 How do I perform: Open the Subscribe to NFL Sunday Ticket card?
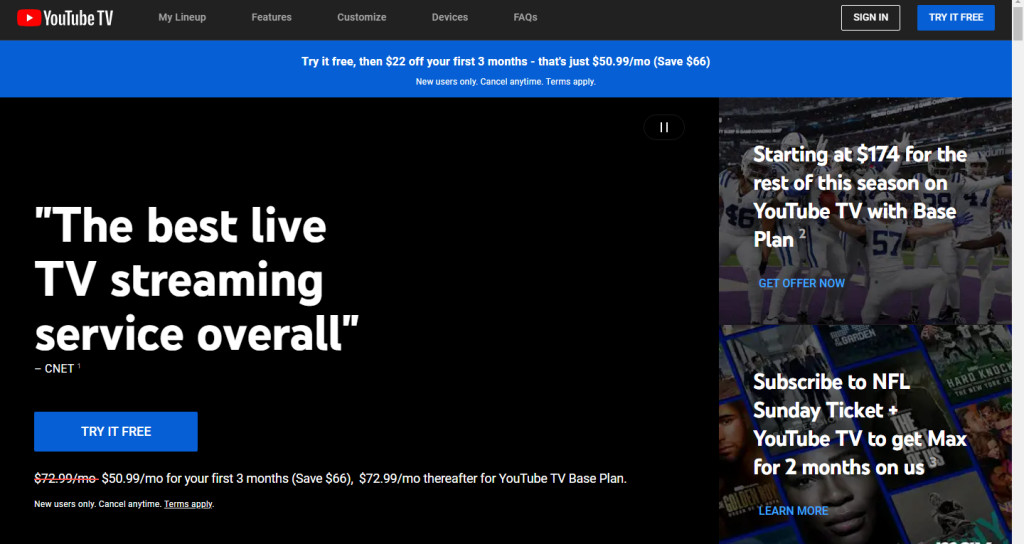(x=865, y=434)
